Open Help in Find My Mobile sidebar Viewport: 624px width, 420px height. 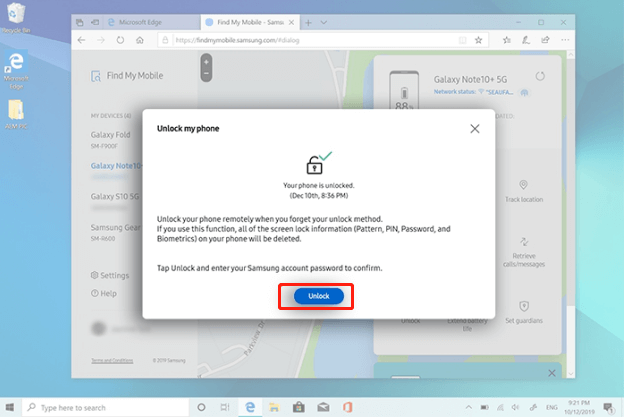click(x=104, y=293)
